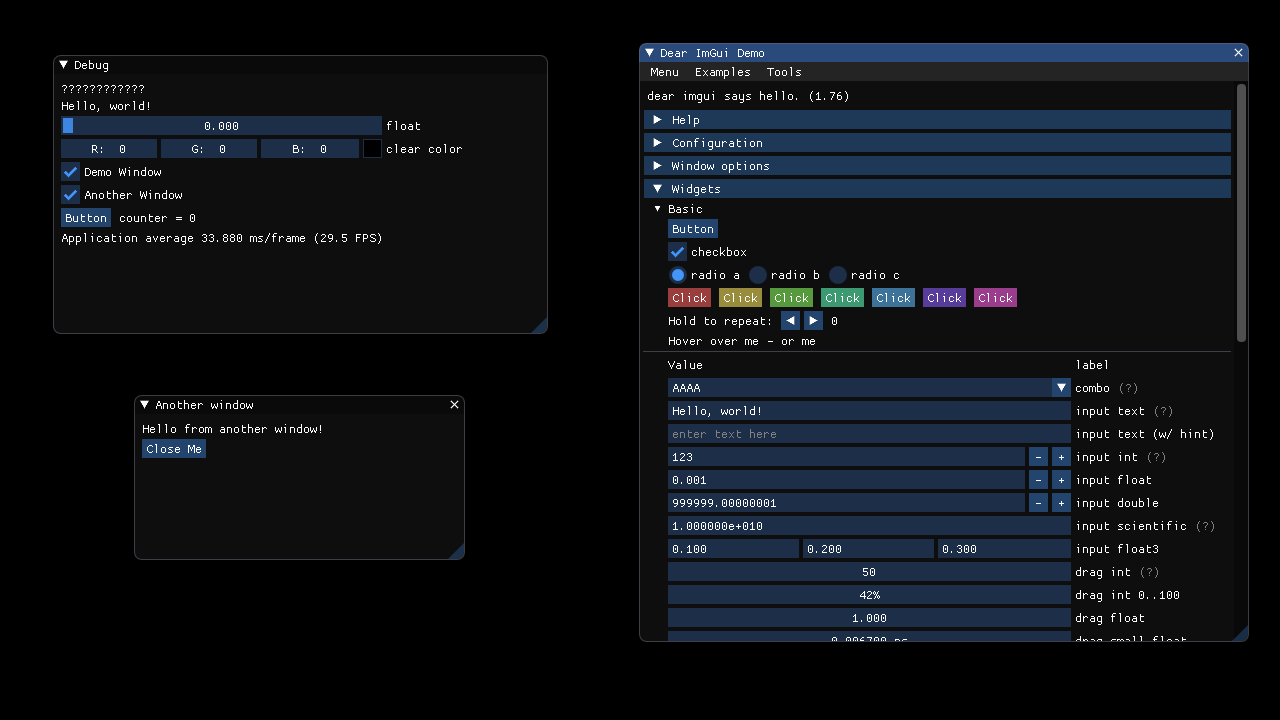Uncheck Another Window checkbox in Debug
Image resolution: width=1280 pixels, height=720 pixels.
point(70,195)
